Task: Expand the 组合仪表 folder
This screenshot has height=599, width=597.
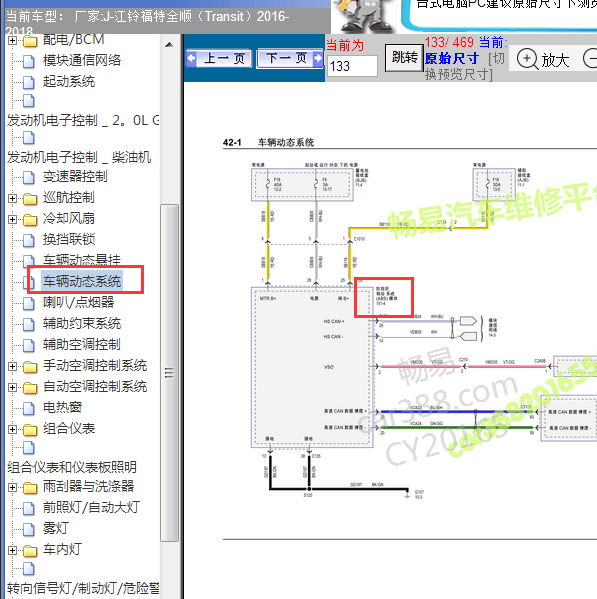Action: pos(12,429)
